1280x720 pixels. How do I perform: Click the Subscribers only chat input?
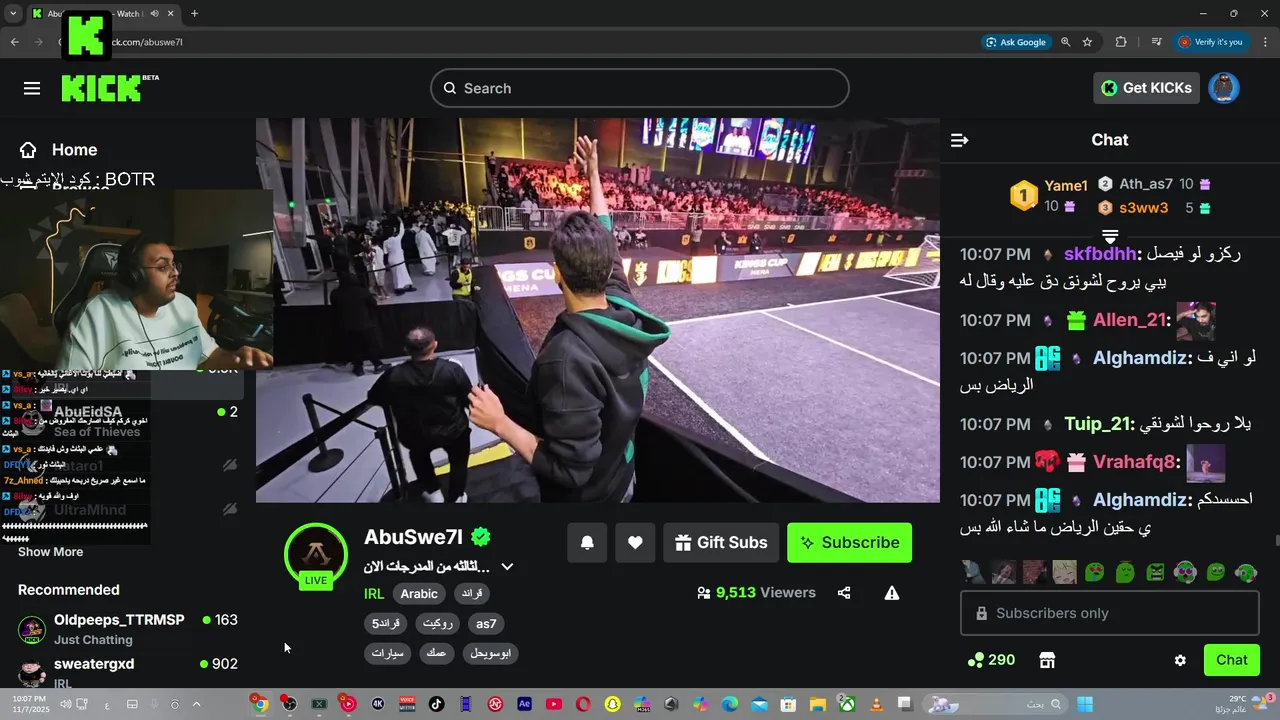click(1110, 613)
